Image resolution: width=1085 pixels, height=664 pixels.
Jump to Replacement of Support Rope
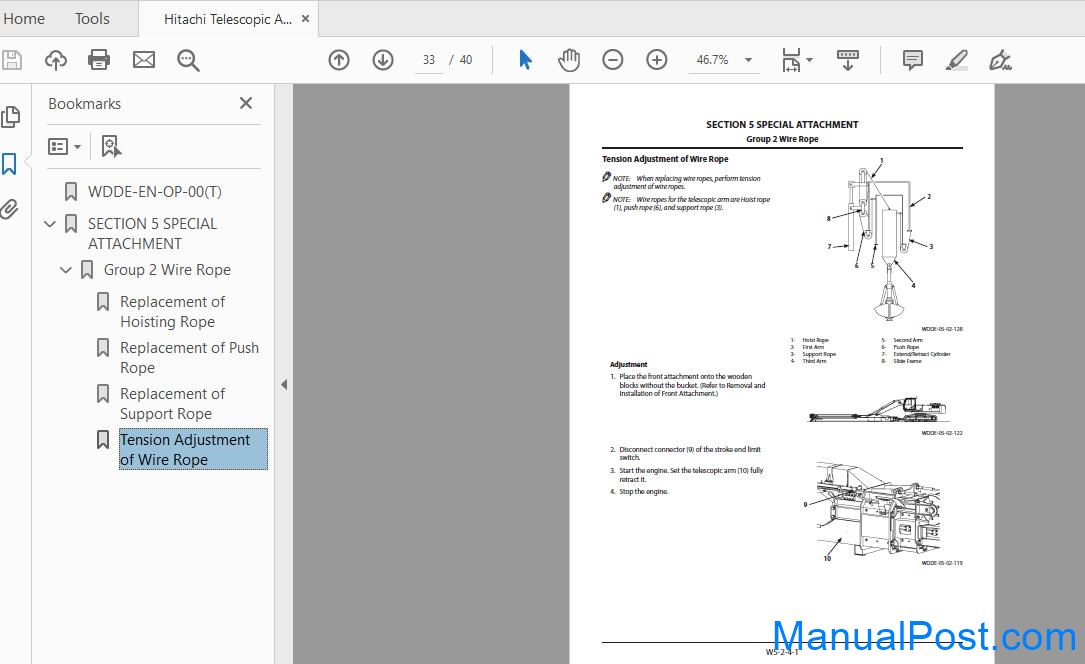click(172, 404)
